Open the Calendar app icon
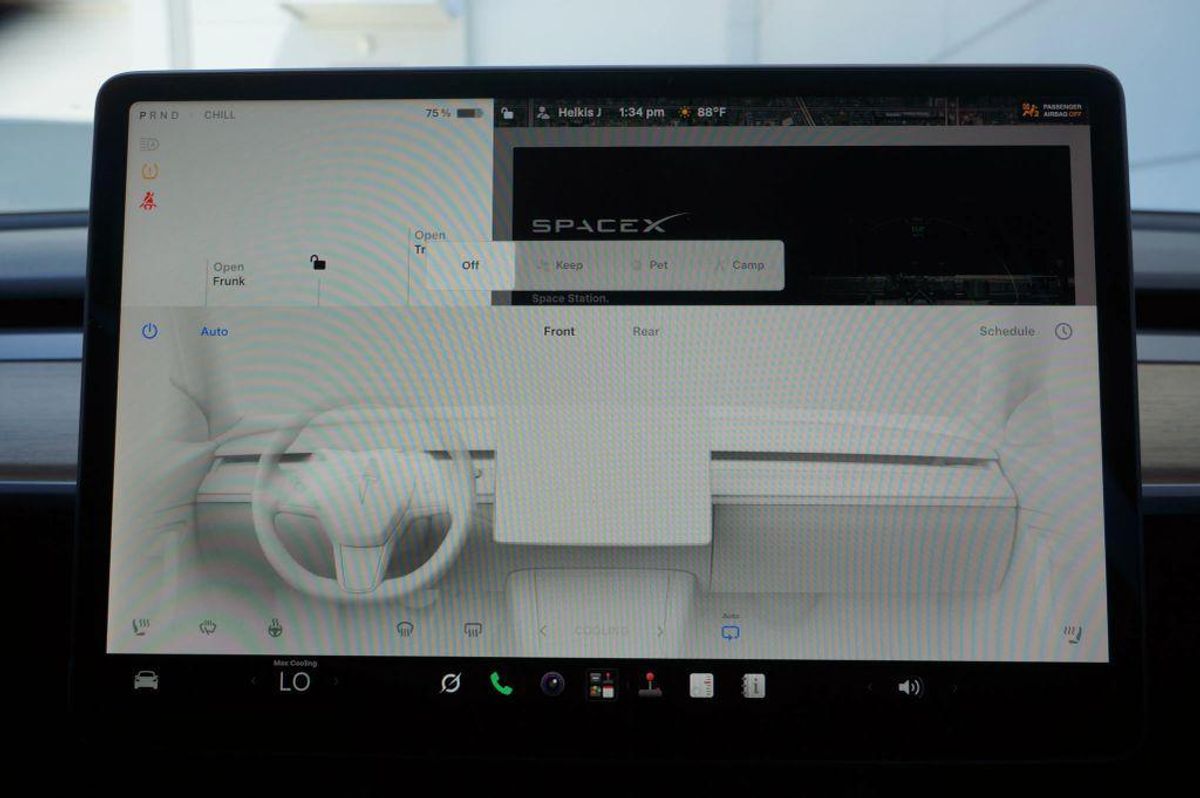Viewport: 1200px width, 798px height. pos(702,685)
